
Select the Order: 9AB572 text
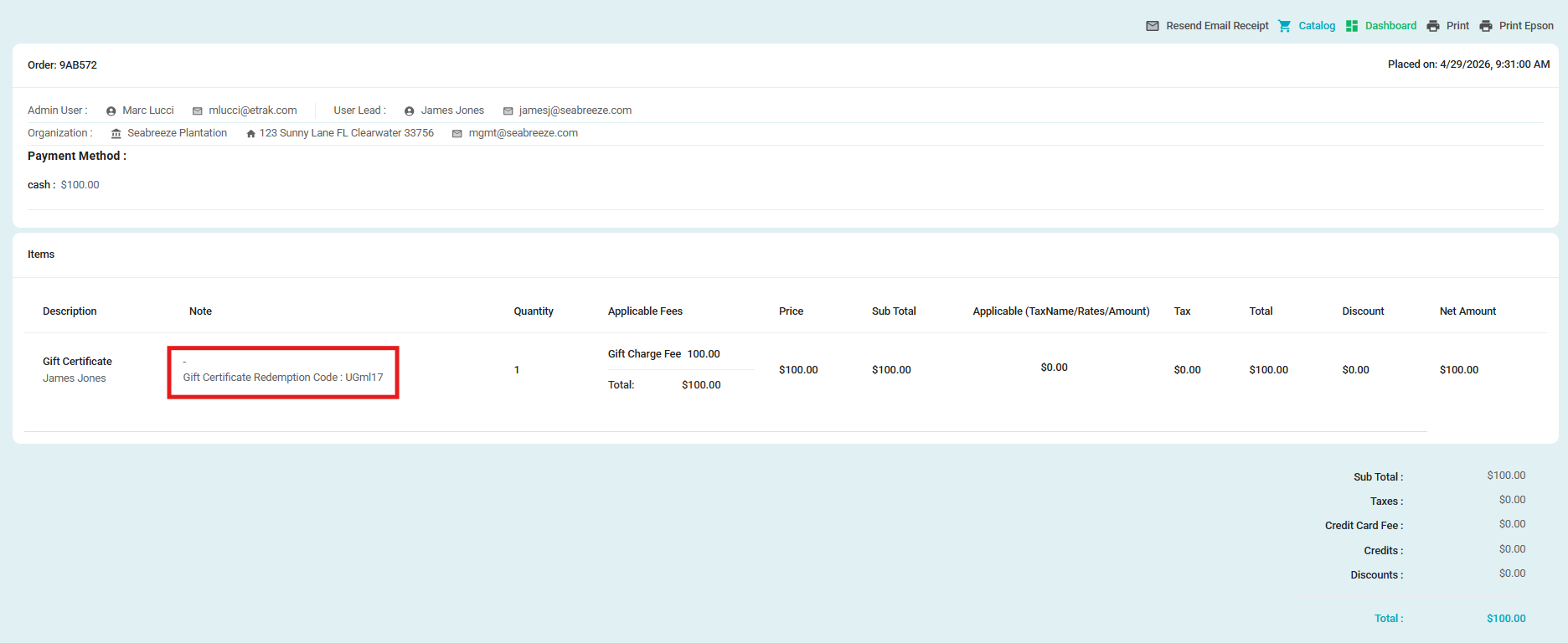(62, 65)
